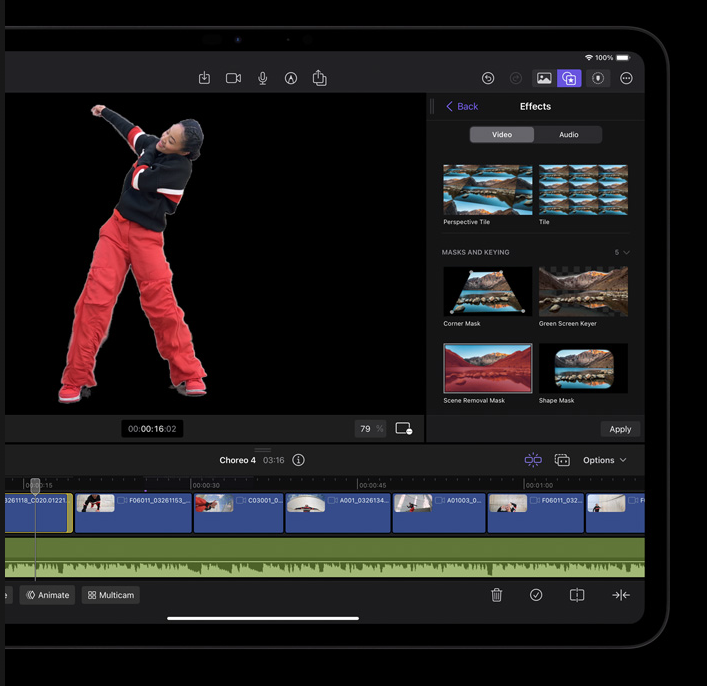Select the Perspective Tile effect
Viewport: 707px width, 686px height.
(x=487, y=190)
